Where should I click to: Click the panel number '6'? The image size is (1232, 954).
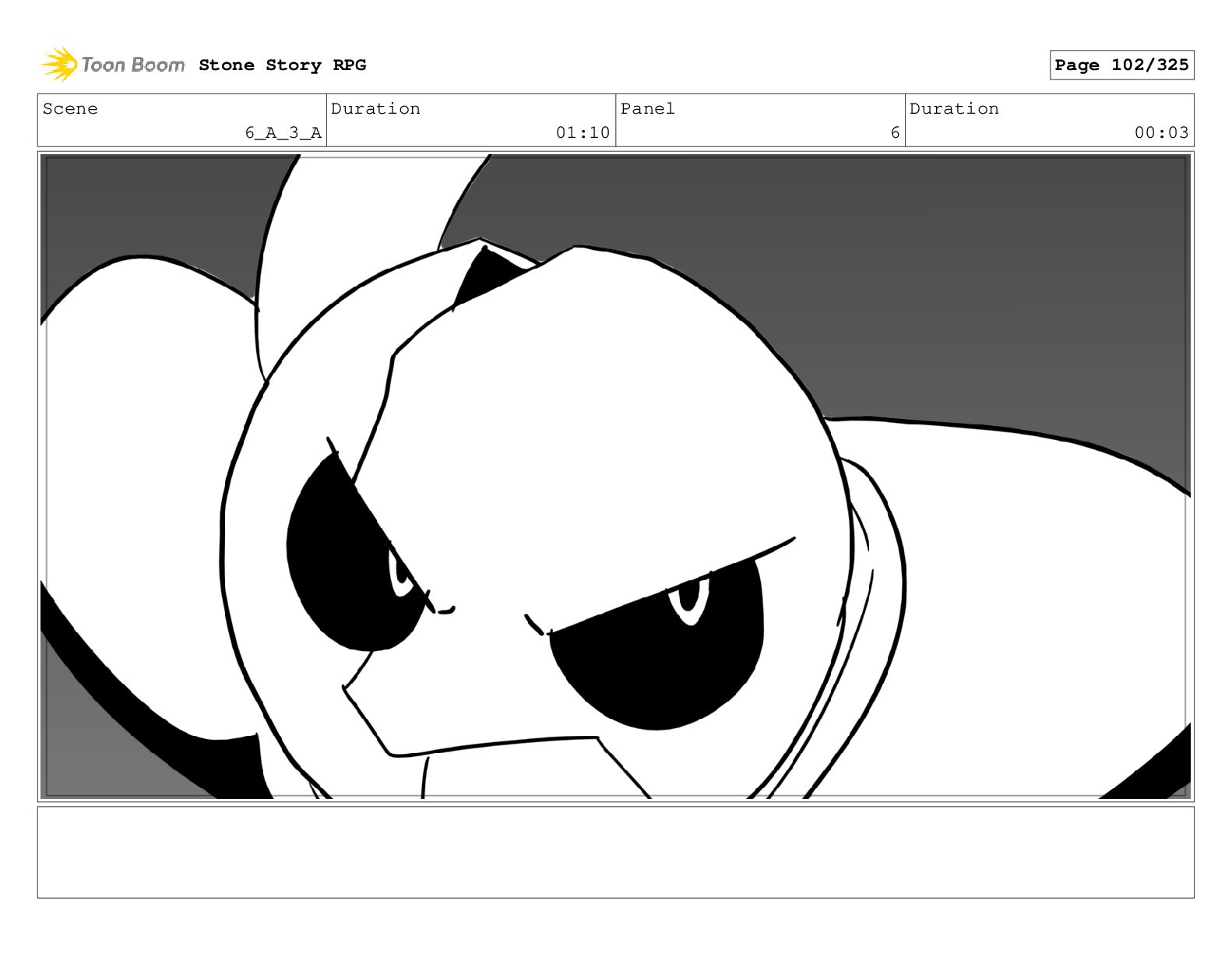coord(895,133)
